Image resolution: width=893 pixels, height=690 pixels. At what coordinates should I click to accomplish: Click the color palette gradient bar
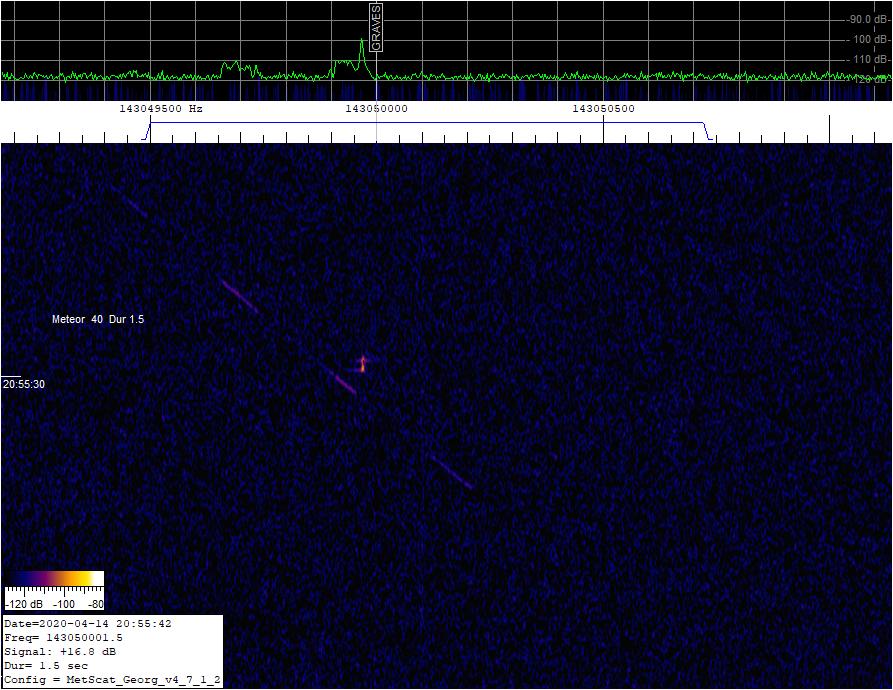coord(55,578)
